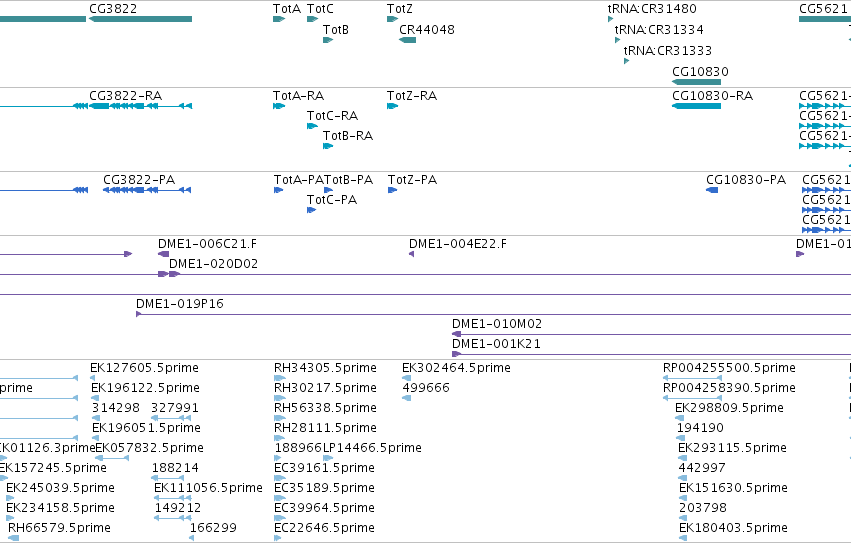Select EK196051.5prime
851x543 pixels.
(x=96, y=438)
